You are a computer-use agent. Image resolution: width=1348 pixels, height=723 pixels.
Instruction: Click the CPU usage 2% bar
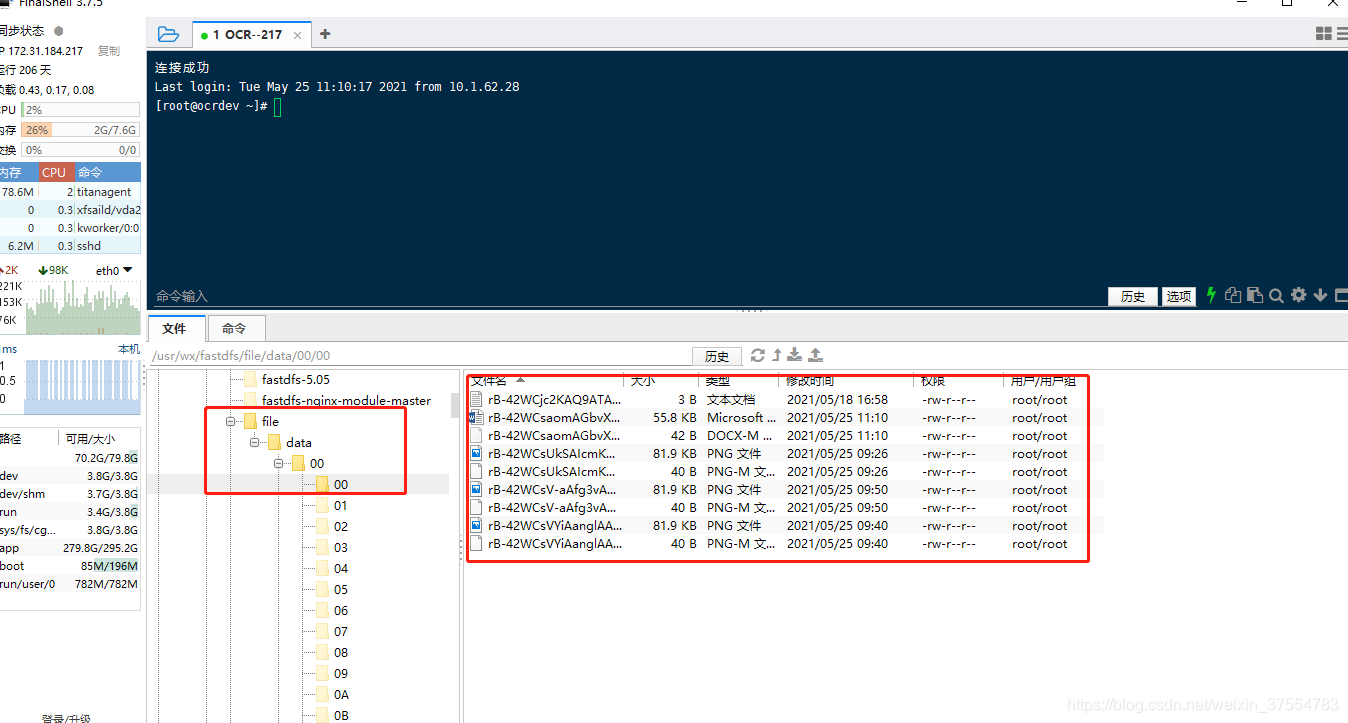click(80, 110)
